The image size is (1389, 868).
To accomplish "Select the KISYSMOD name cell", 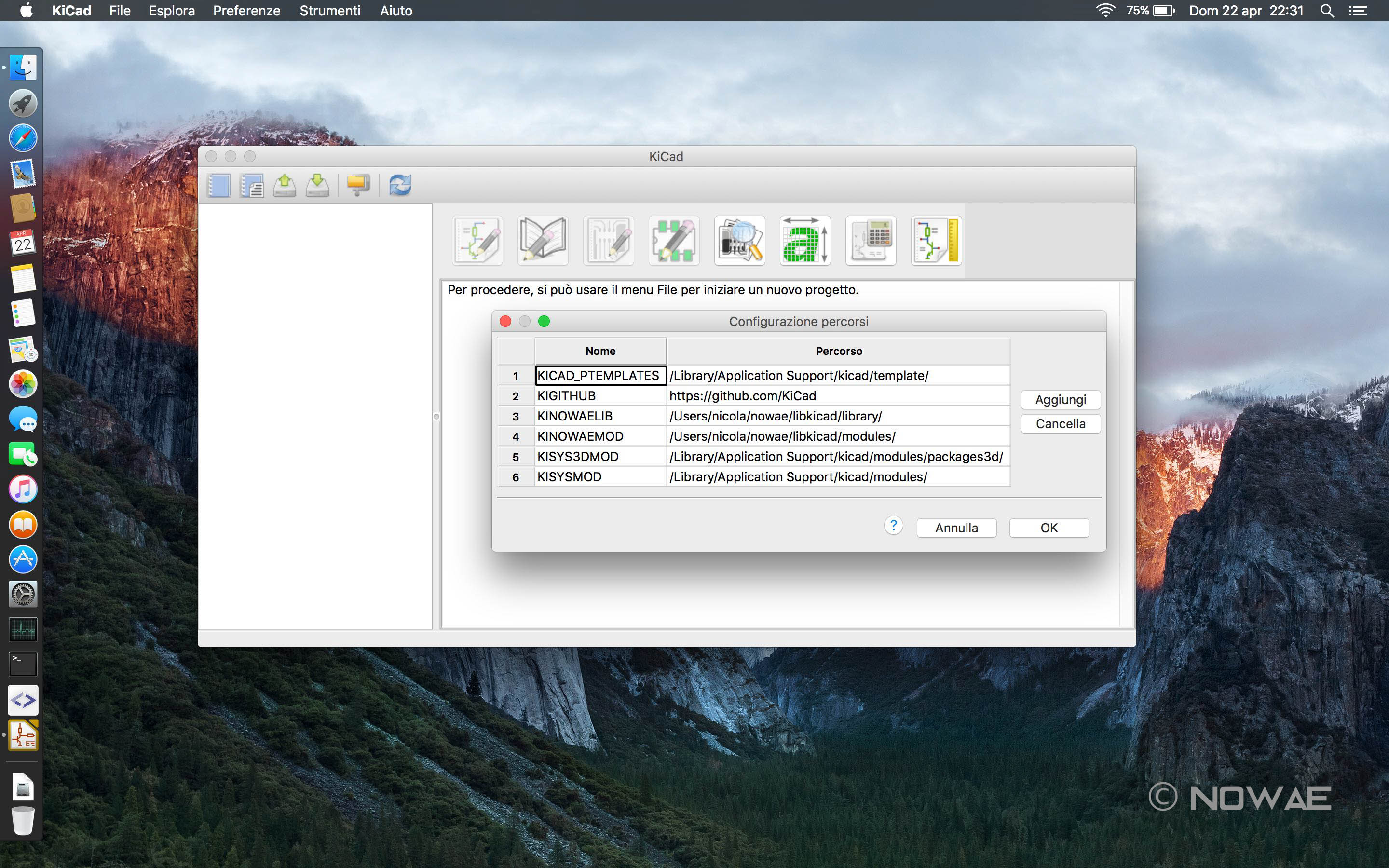I will coord(600,476).
